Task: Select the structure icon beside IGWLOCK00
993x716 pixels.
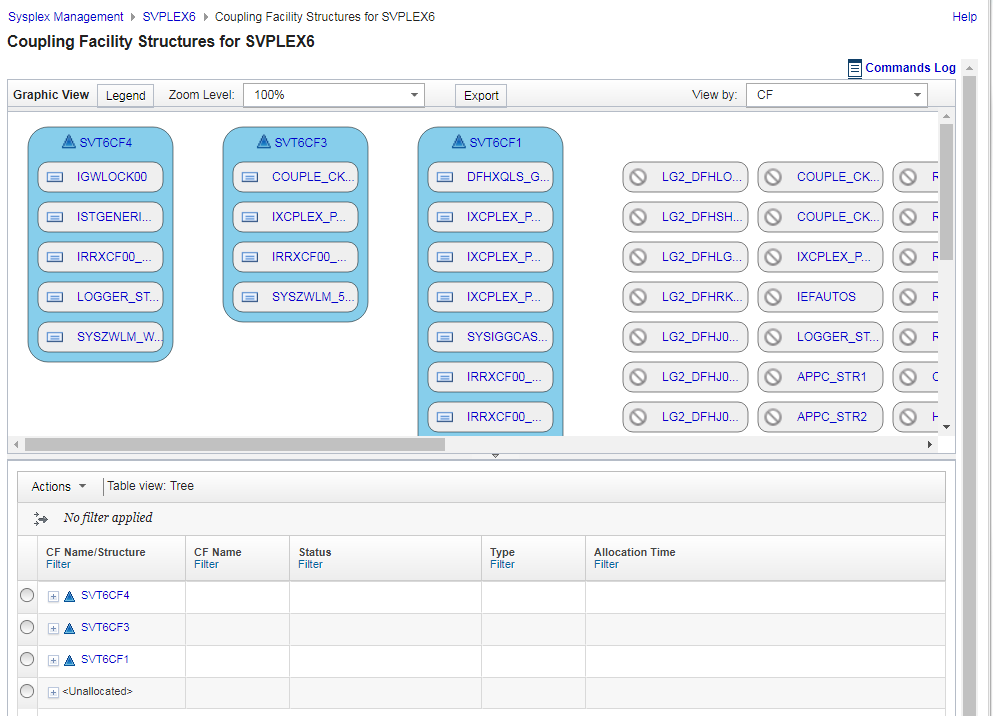Action: [54, 177]
